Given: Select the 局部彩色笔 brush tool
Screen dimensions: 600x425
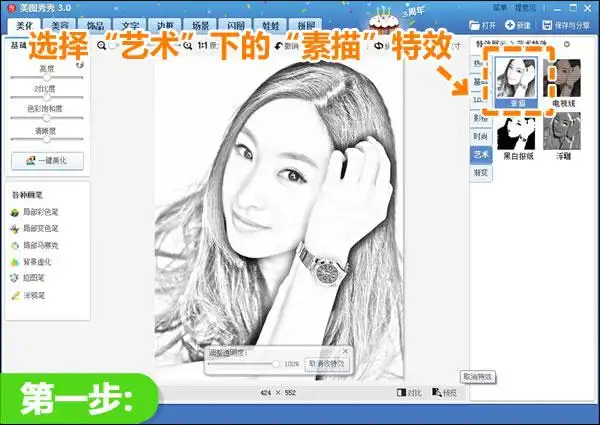Looking at the screenshot, I should click(35, 212).
